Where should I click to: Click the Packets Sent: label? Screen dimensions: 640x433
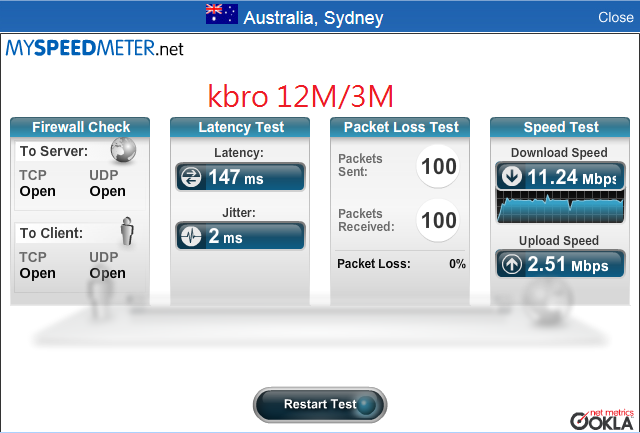coord(360,165)
